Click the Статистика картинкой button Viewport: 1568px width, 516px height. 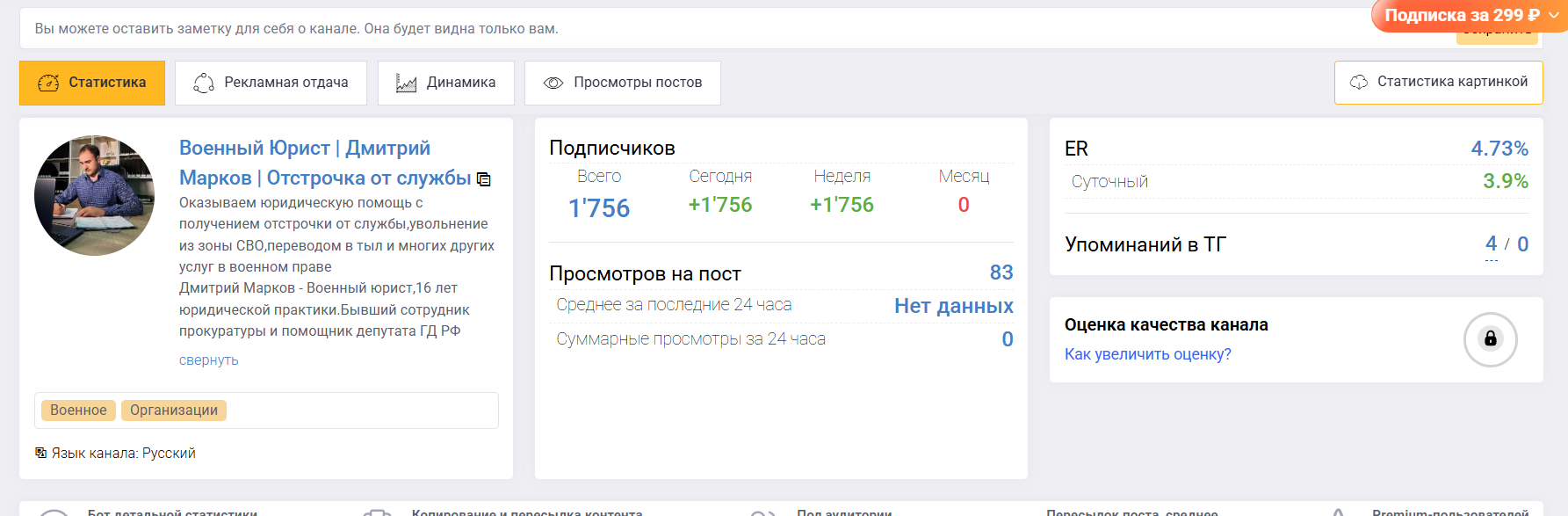[1438, 83]
